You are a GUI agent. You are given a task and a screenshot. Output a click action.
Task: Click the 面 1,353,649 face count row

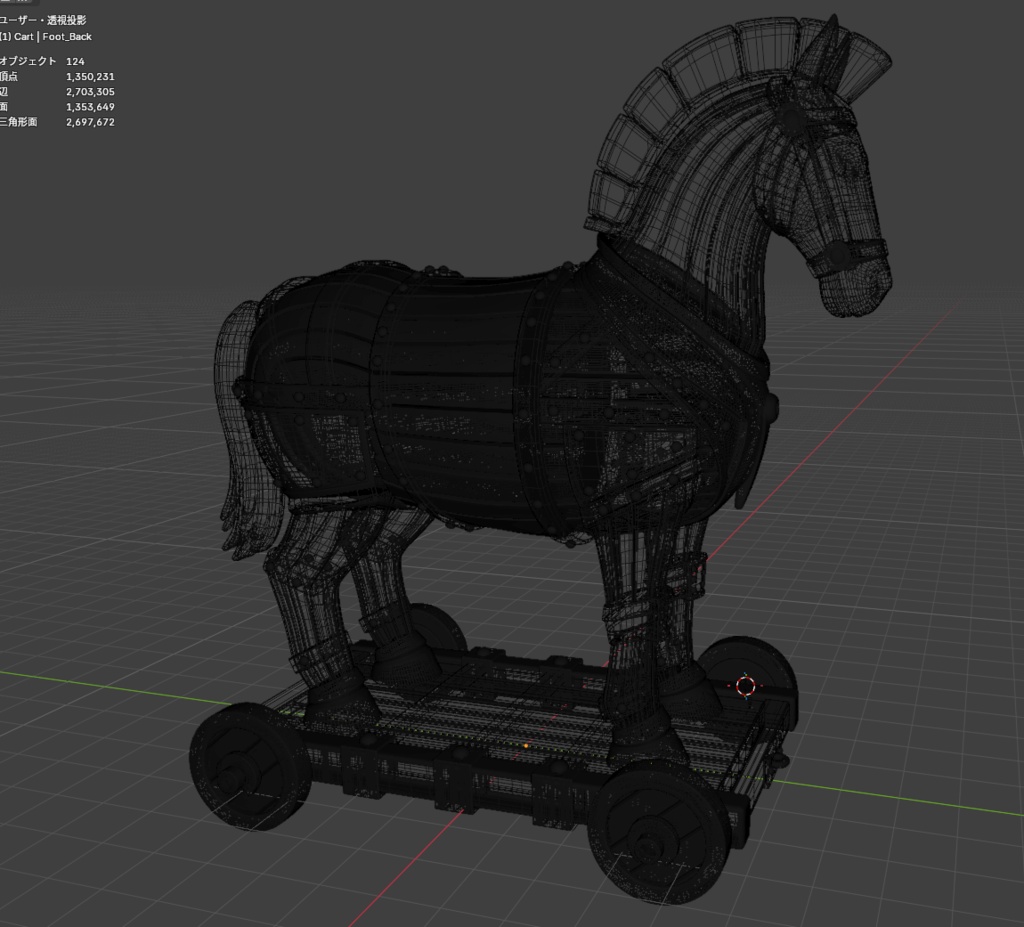[x=57, y=106]
